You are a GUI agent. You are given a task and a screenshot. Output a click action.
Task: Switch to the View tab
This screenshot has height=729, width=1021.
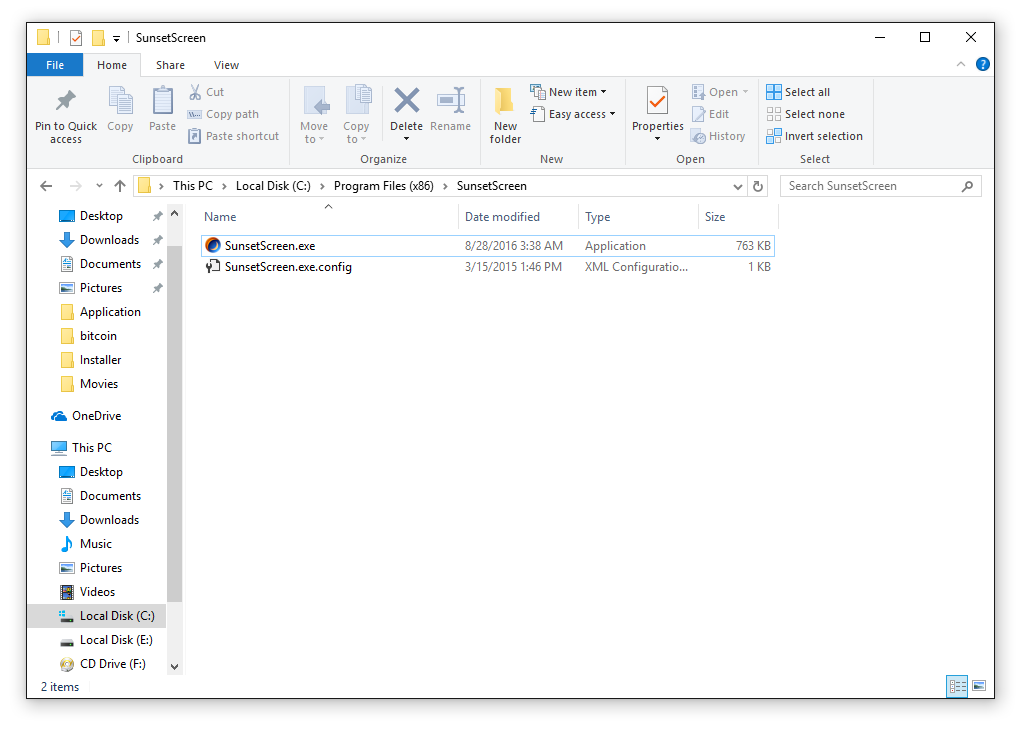pos(226,65)
